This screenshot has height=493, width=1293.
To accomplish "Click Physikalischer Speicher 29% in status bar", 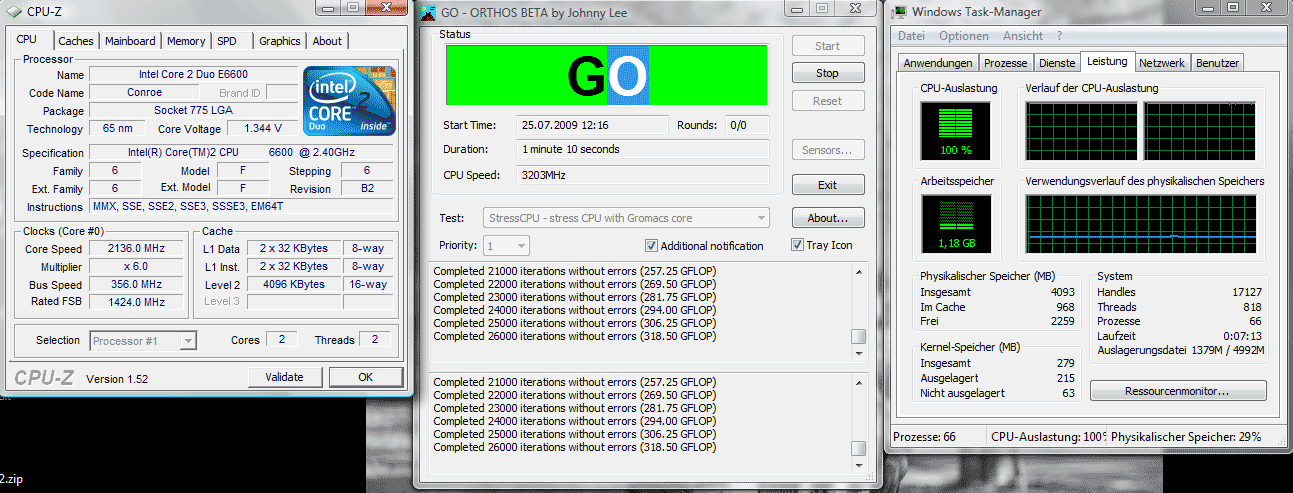I will pyautogui.click(x=1185, y=437).
